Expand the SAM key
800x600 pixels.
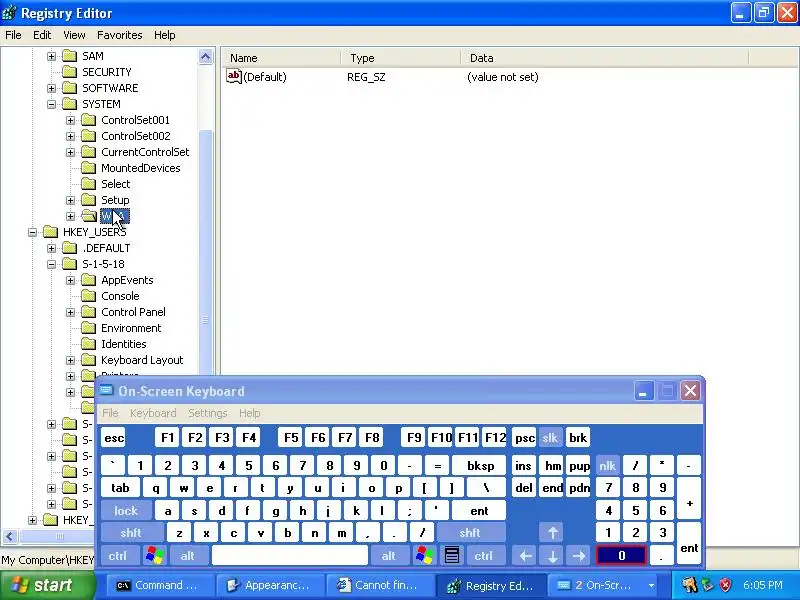[52, 56]
